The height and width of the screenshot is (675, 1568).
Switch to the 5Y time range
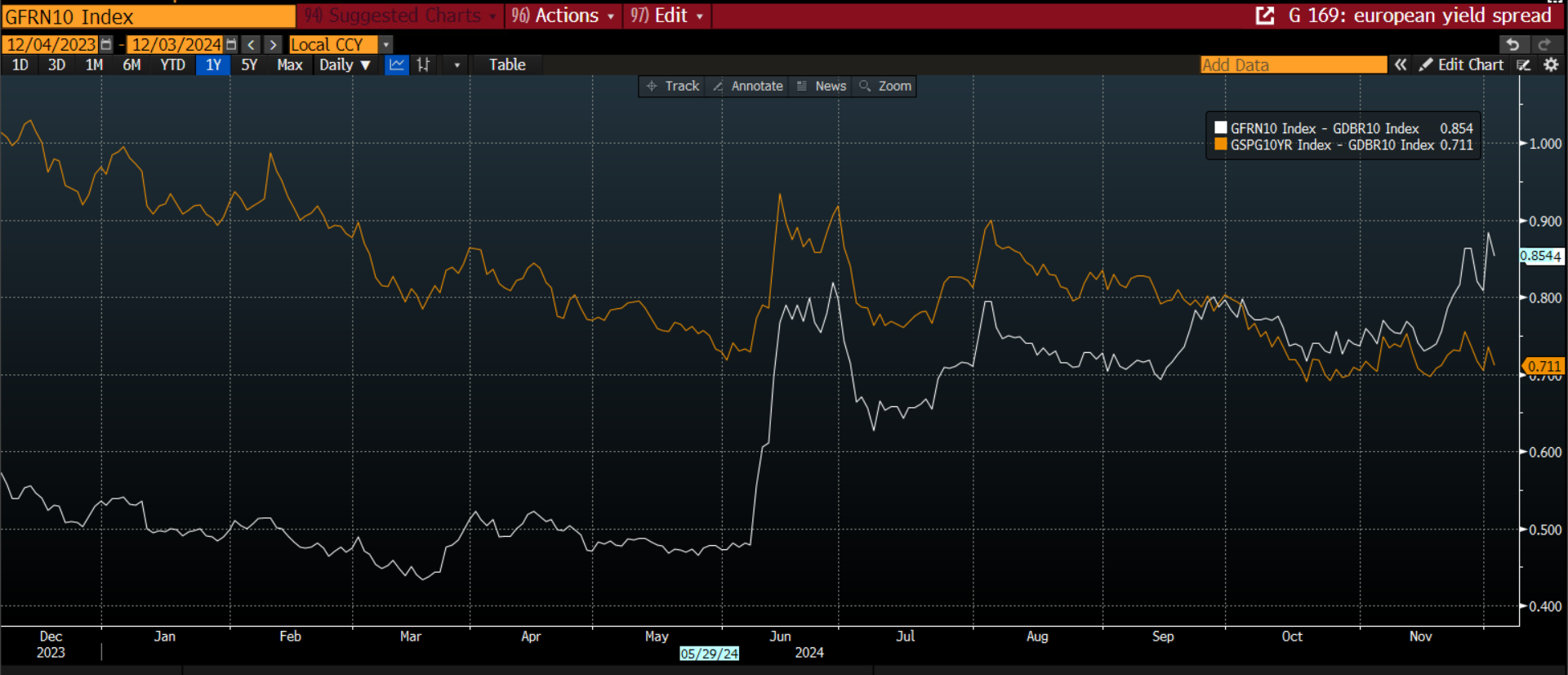point(249,65)
